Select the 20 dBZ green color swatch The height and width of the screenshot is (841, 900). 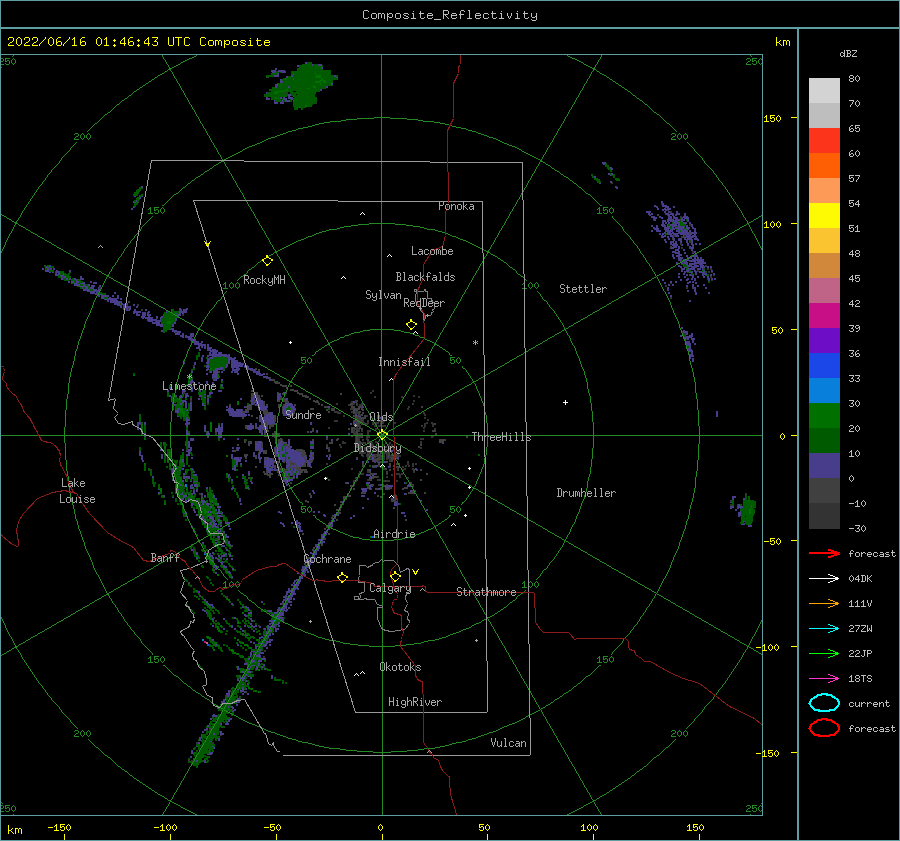pos(824,416)
